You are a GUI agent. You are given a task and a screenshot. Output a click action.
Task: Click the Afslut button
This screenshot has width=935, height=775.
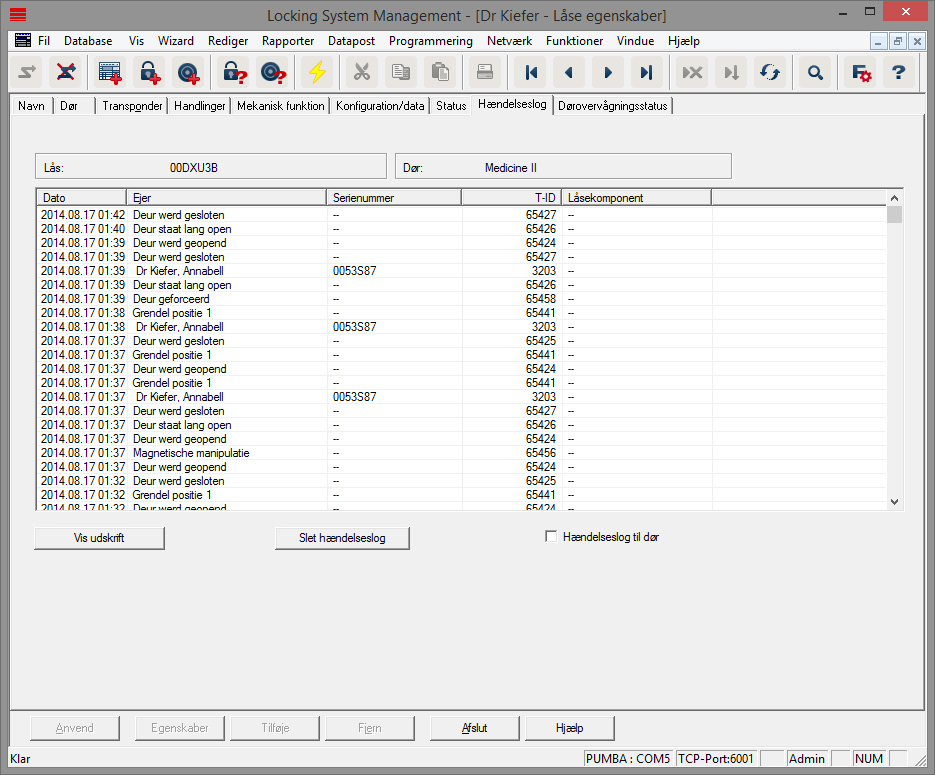click(x=473, y=727)
